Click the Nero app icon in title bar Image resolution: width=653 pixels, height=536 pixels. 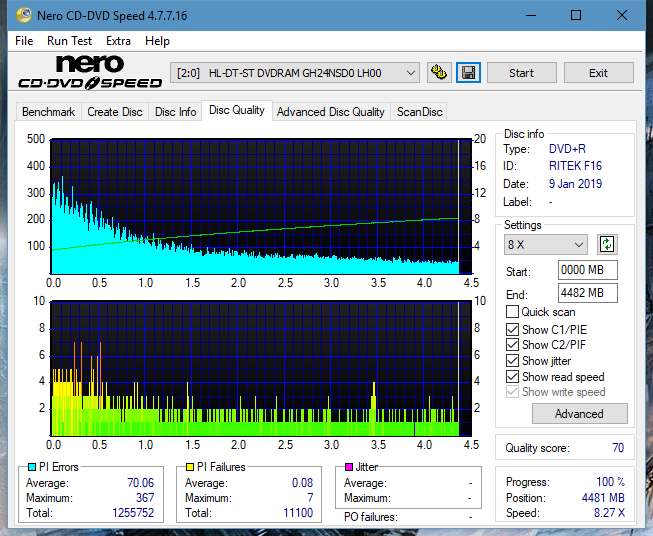24,15
